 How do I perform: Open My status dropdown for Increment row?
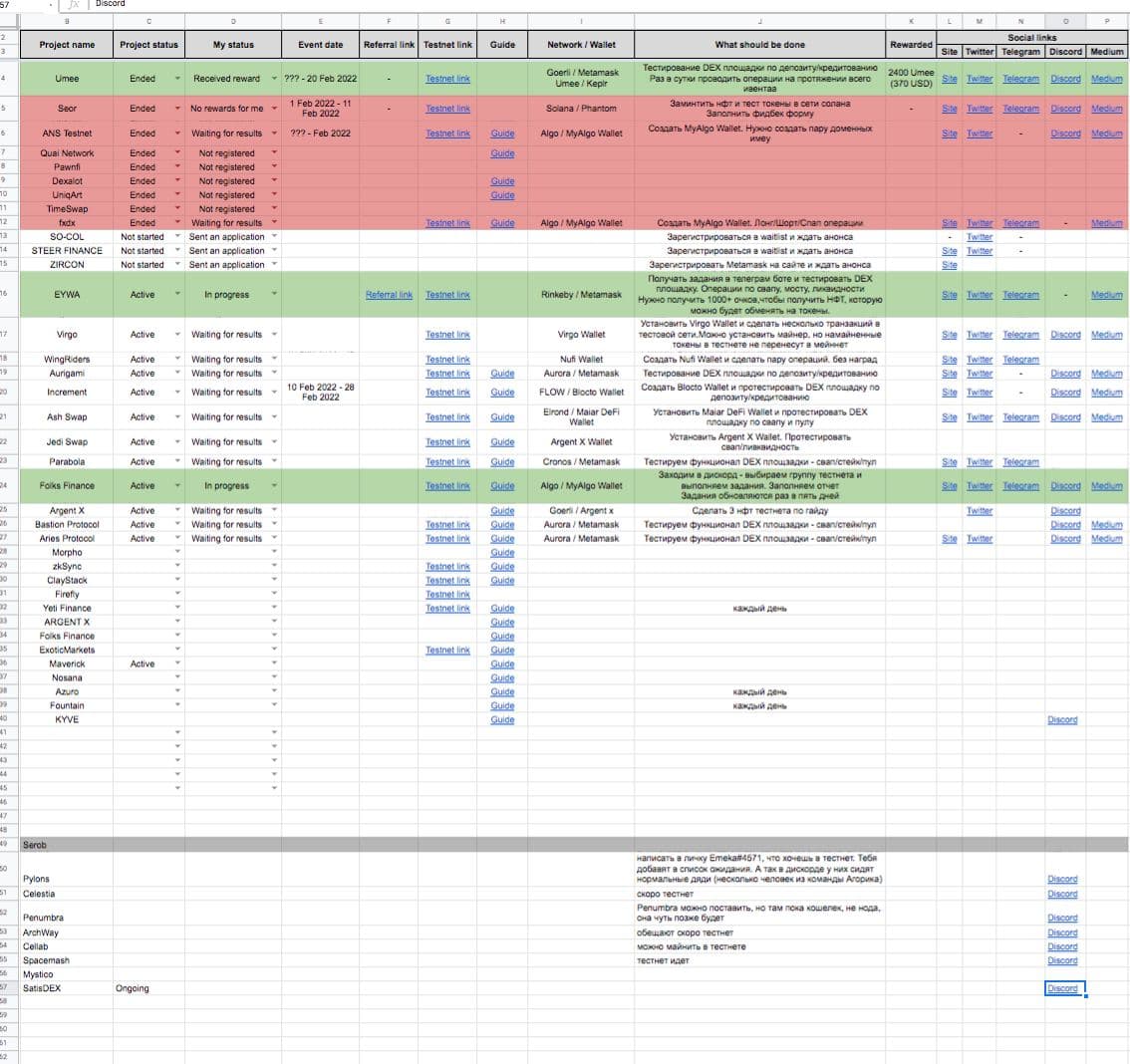[274, 392]
